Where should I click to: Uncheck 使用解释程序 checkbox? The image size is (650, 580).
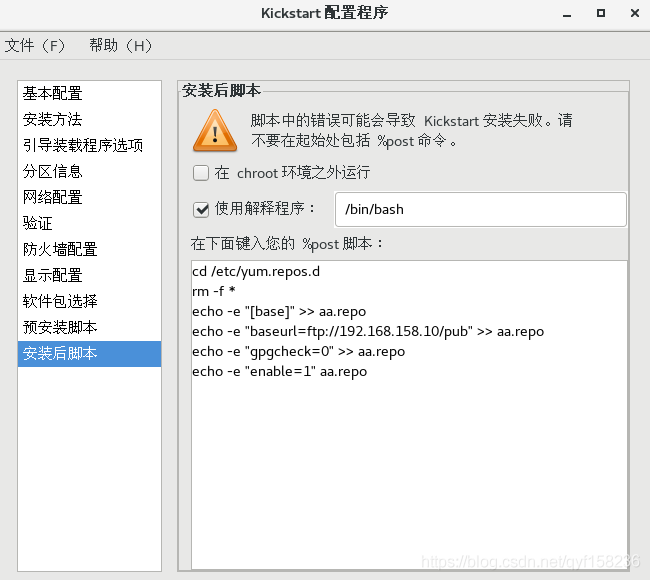[201, 209]
